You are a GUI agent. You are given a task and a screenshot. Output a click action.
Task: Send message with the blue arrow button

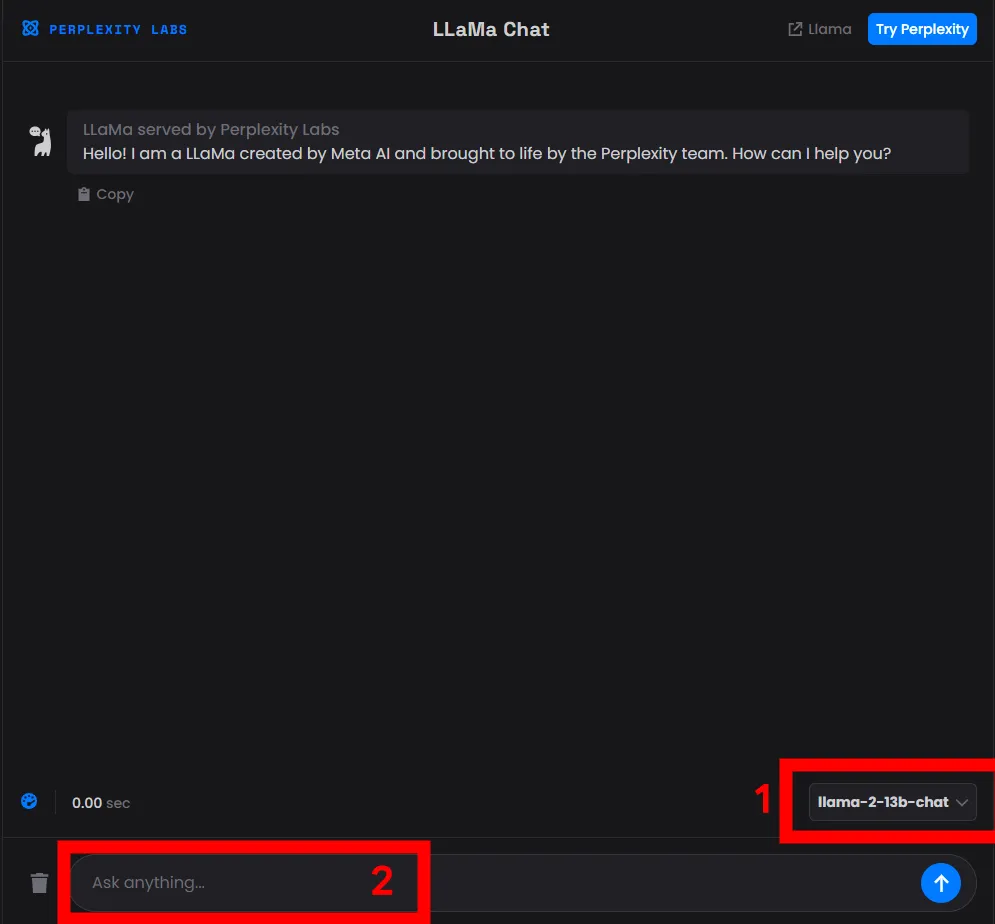click(x=940, y=883)
